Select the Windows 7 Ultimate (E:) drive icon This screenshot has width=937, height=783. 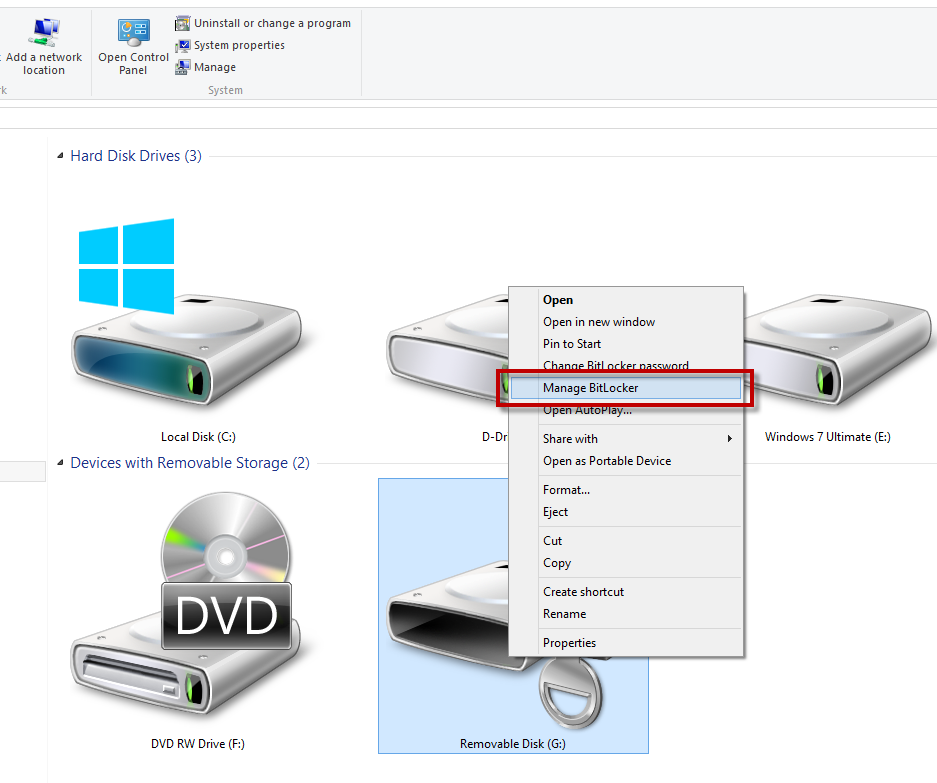click(x=837, y=350)
